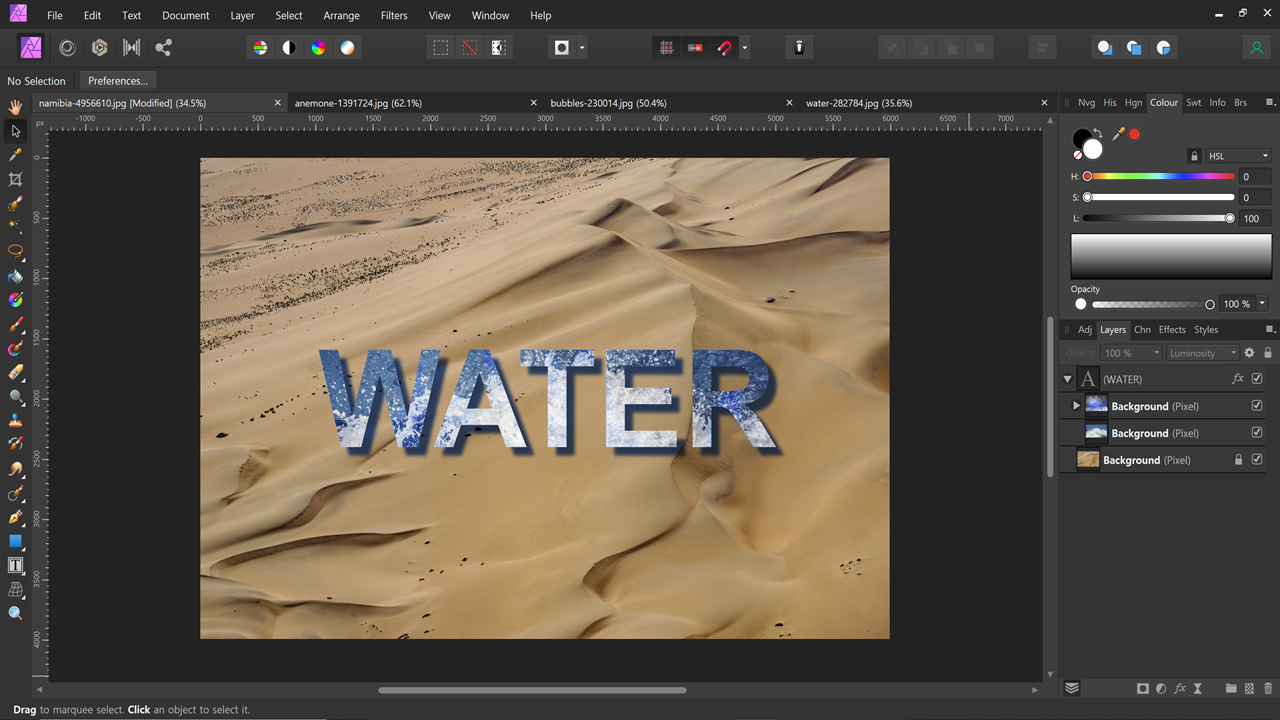Select the Zoom magnifier tool
The width and height of the screenshot is (1280, 720).
(15, 613)
